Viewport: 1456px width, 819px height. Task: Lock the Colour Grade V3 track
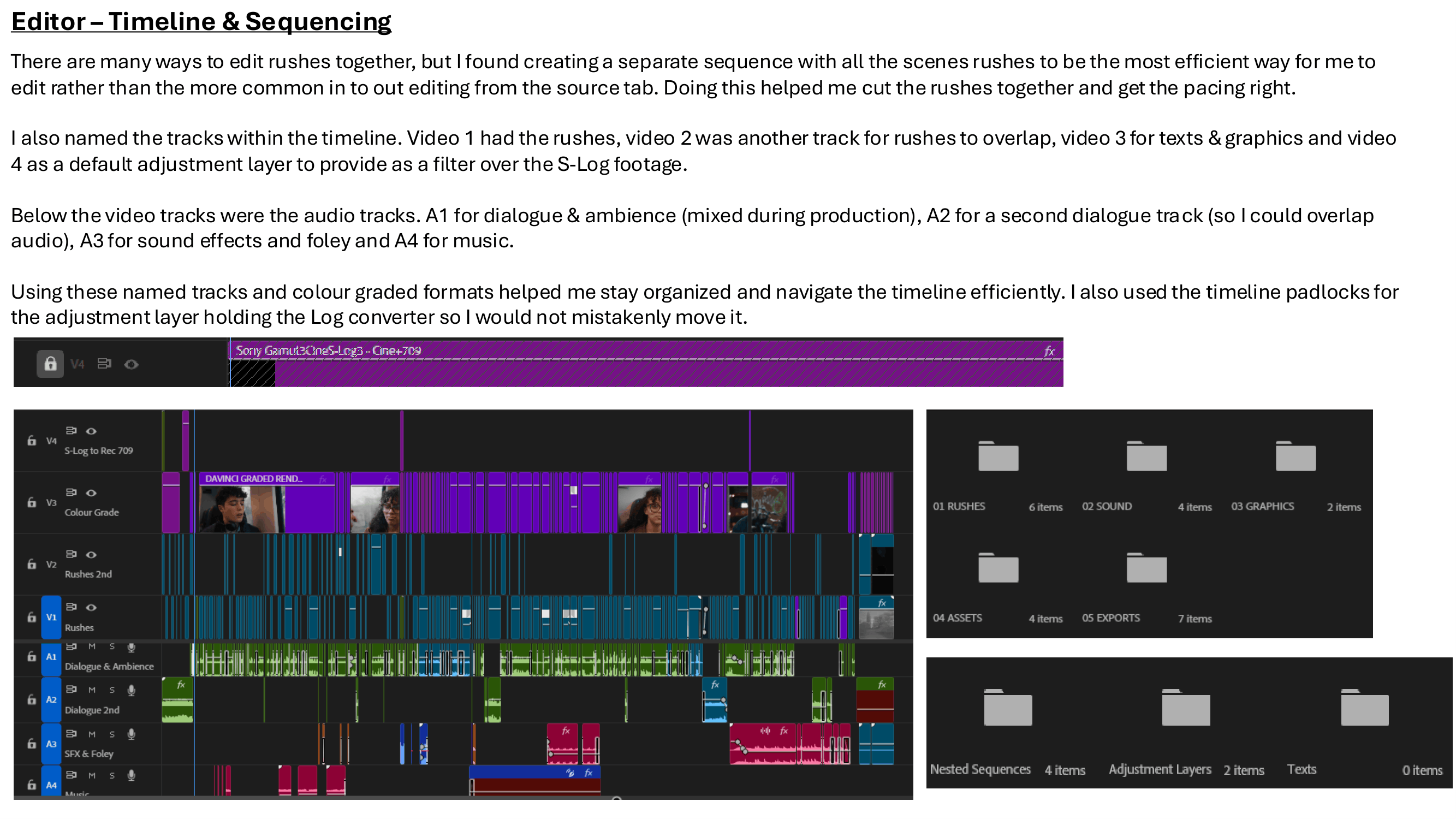click(32, 502)
